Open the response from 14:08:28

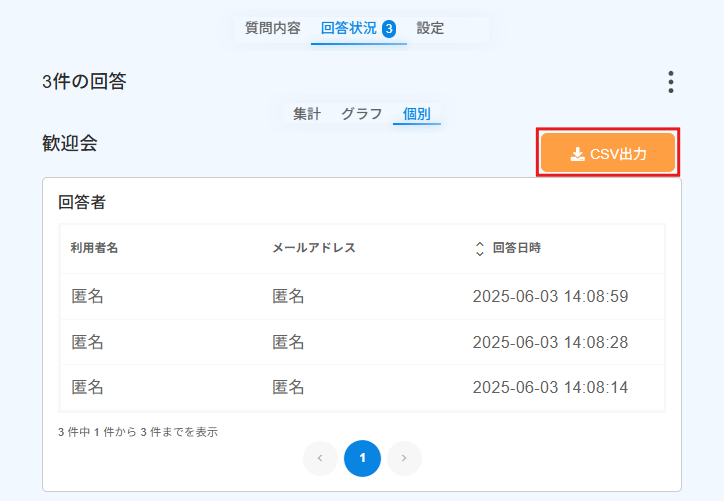pyautogui.click(x=362, y=342)
